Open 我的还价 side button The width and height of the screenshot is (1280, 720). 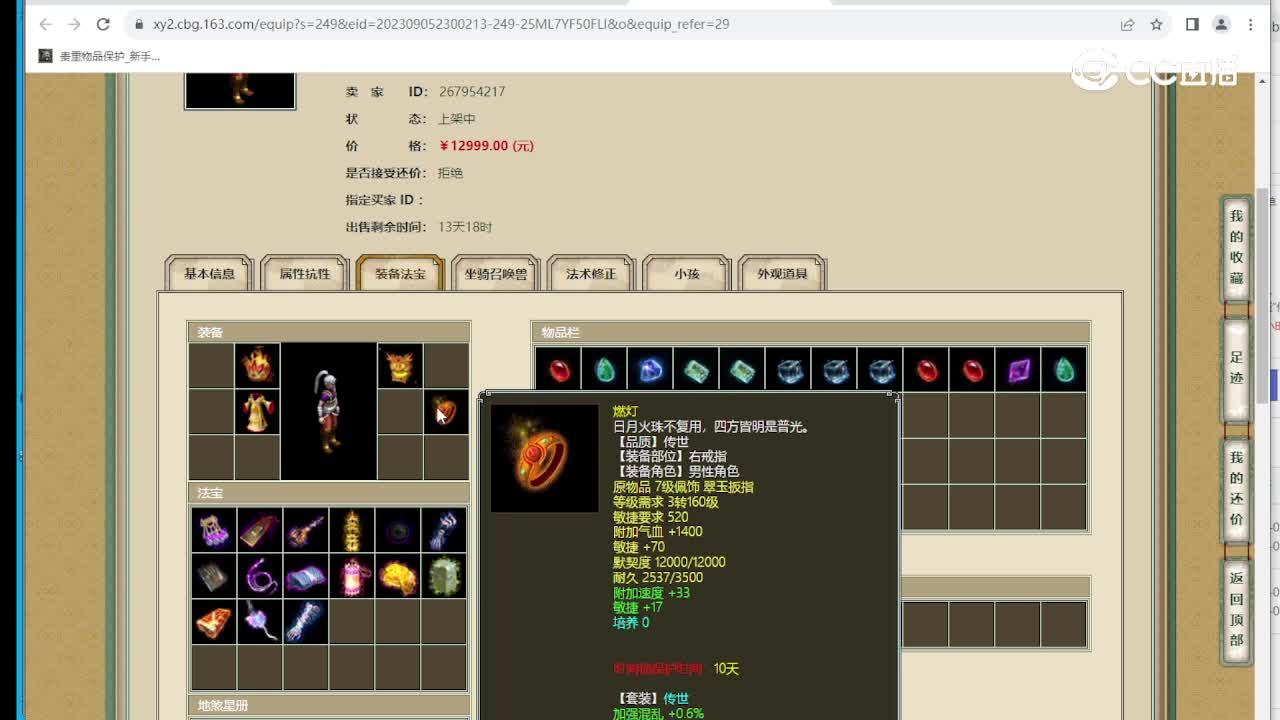1237,492
